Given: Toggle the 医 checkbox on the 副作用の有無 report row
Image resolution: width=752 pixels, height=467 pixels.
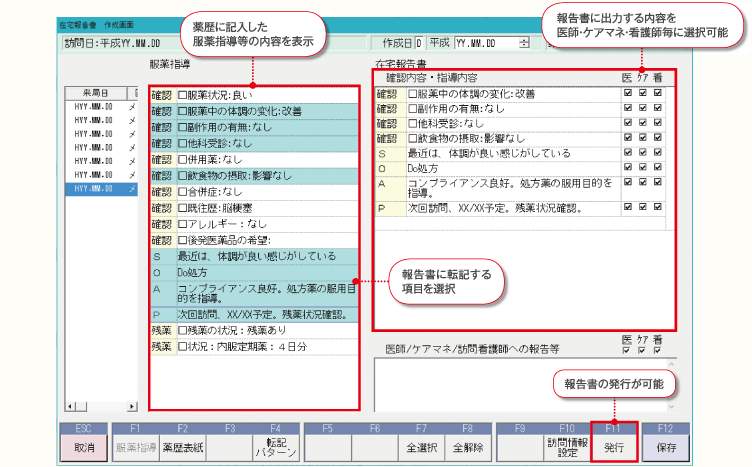Looking at the screenshot, I should [x=627, y=108].
